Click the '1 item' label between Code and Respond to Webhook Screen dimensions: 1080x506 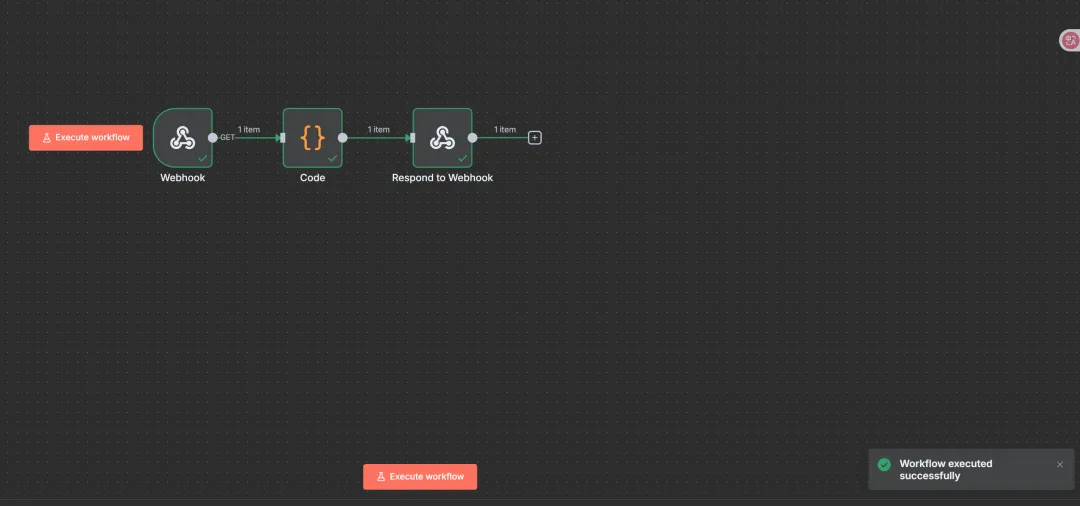tap(378, 129)
